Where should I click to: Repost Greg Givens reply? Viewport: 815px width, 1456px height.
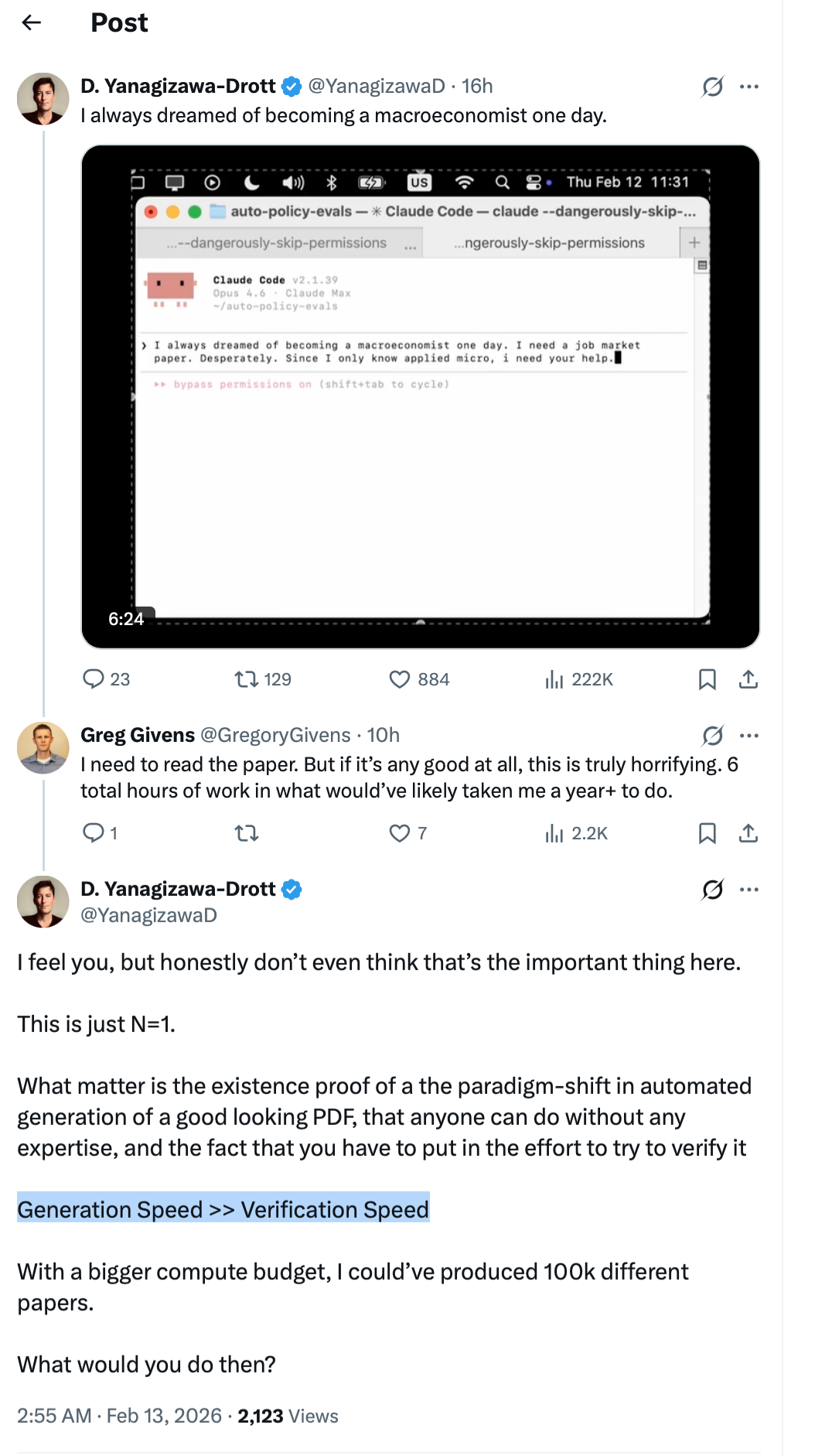click(x=247, y=833)
